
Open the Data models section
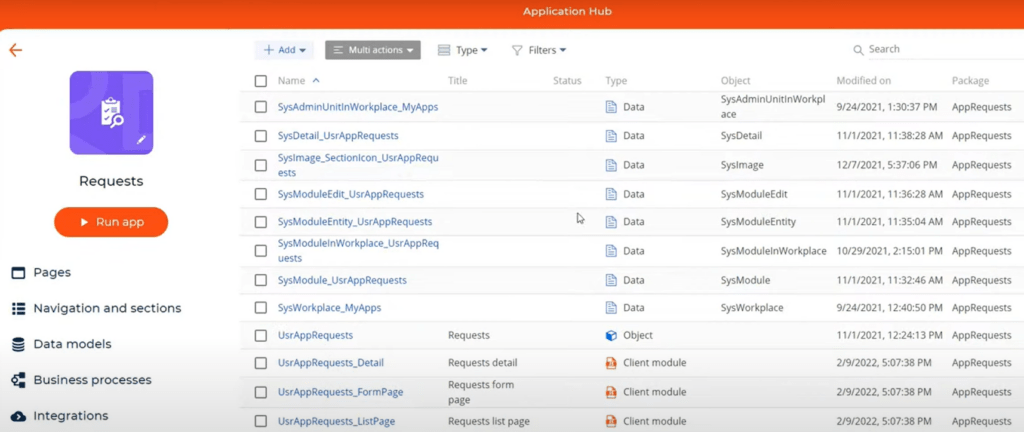pyautogui.click(x=72, y=344)
